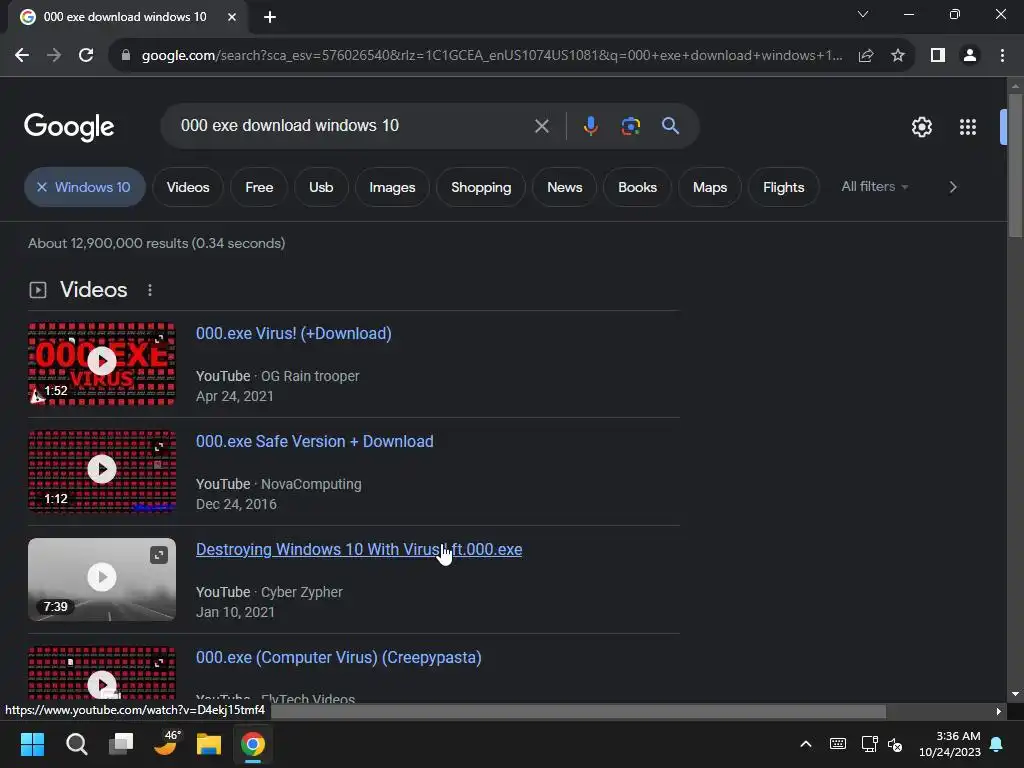Search by image with Google Lens
Screen dimensions: 1024x768
point(630,126)
